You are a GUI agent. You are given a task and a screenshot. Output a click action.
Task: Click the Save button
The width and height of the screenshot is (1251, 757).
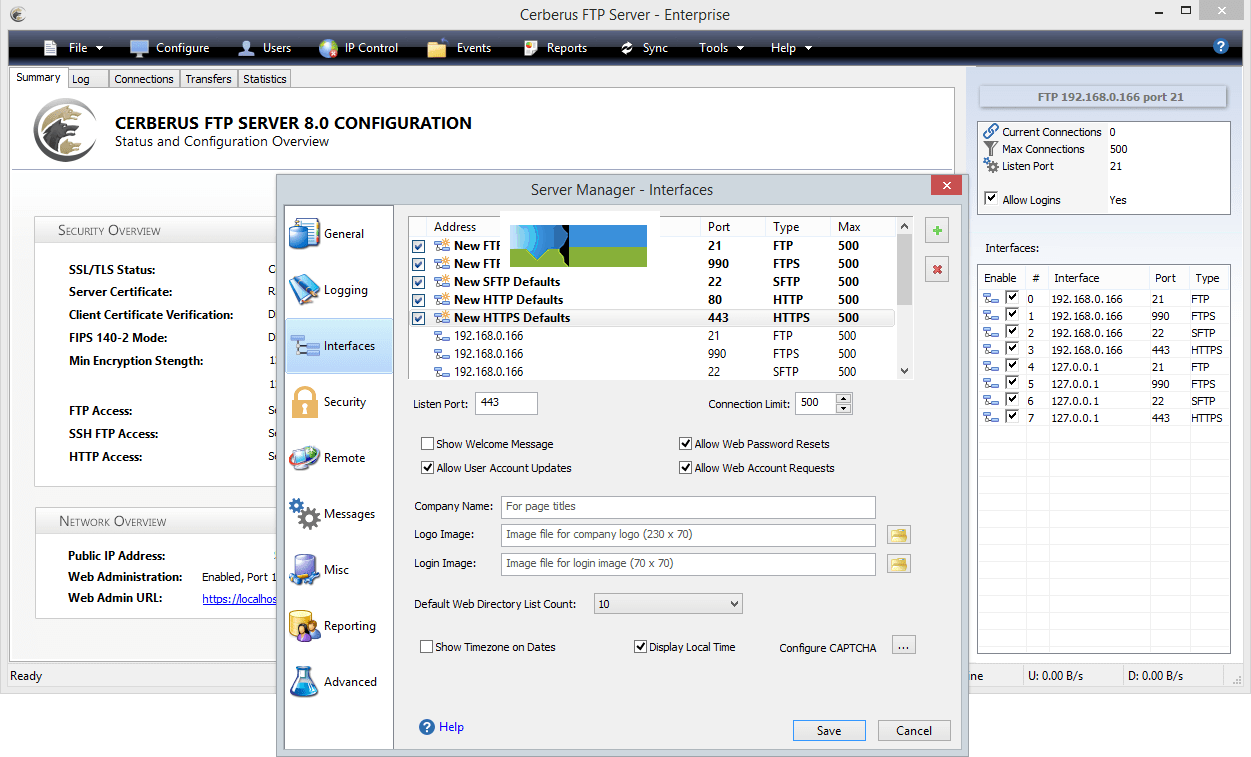coord(829,730)
